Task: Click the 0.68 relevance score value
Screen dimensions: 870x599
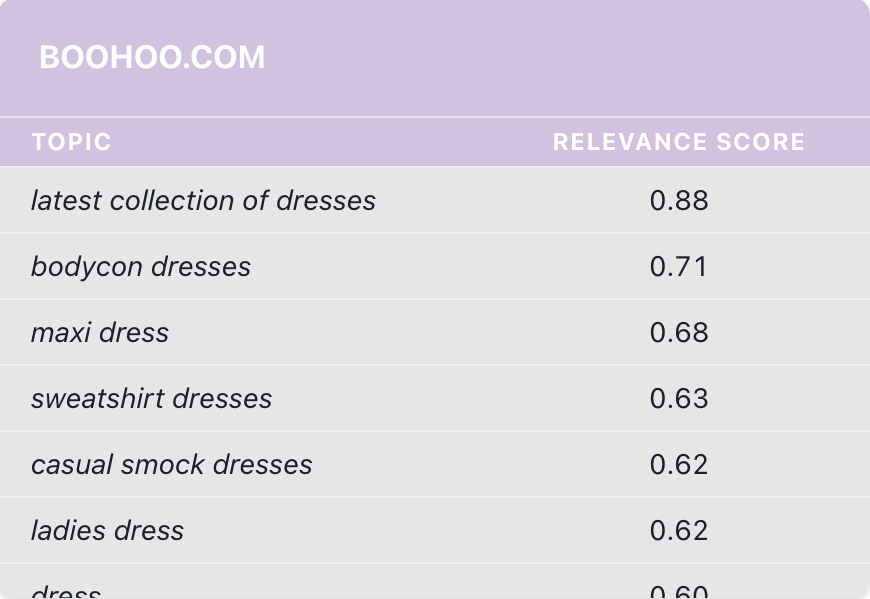Action: pos(679,332)
